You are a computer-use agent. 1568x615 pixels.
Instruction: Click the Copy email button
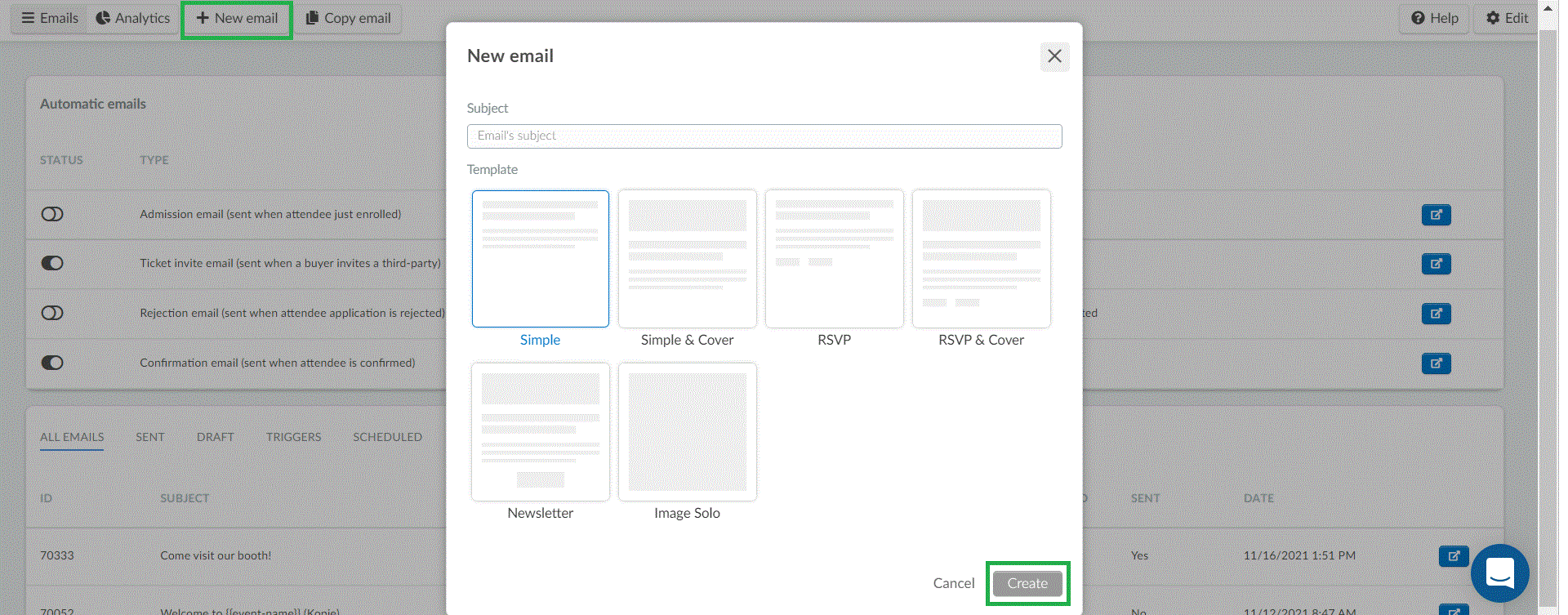pos(348,18)
